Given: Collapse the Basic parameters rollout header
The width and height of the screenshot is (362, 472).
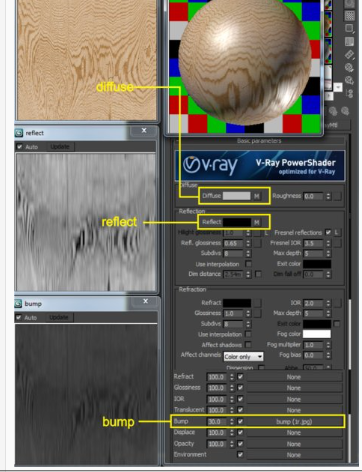Looking at the screenshot, I should click(259, 141).
